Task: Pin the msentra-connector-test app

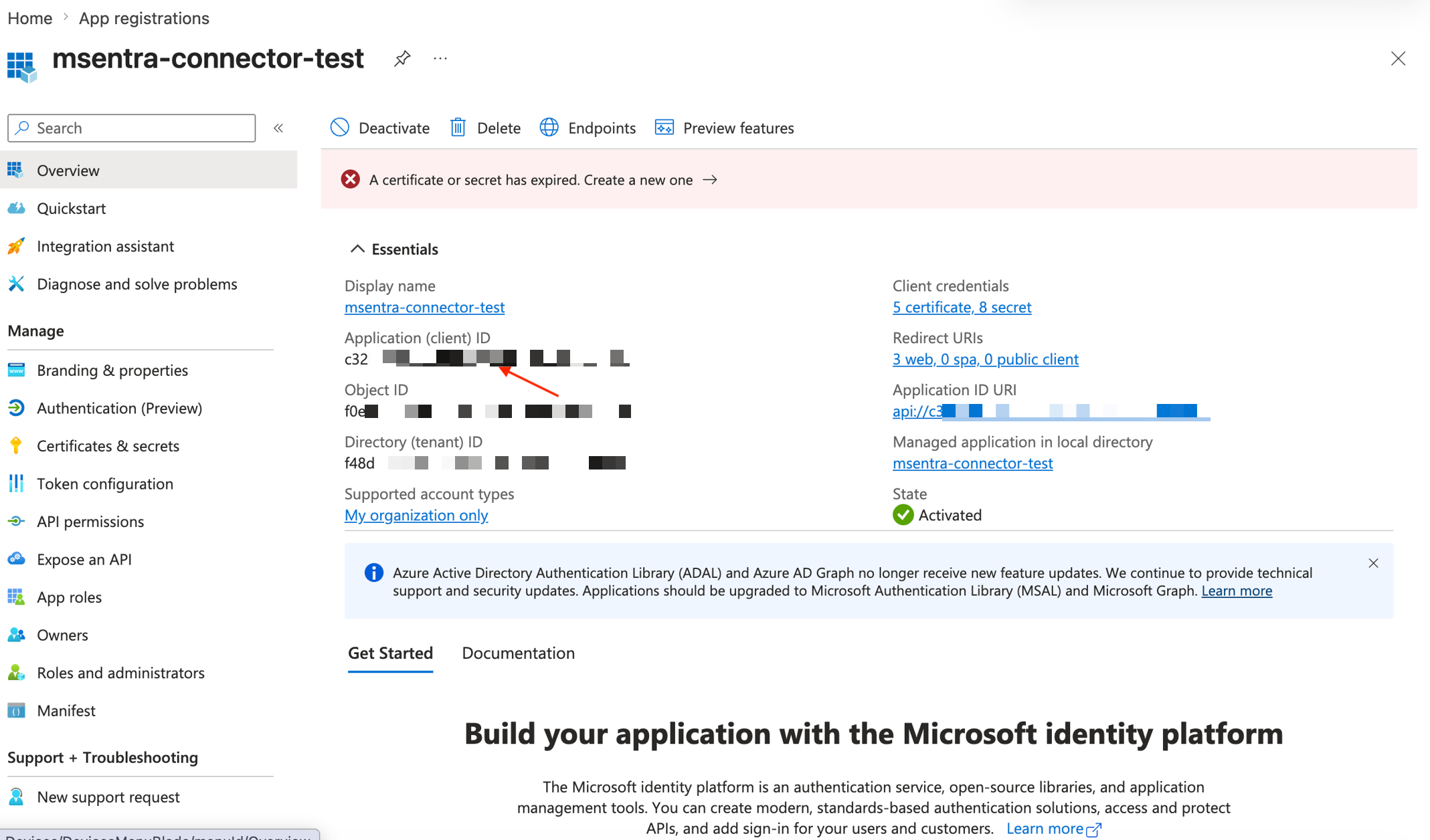Action: tap(401, 59)
